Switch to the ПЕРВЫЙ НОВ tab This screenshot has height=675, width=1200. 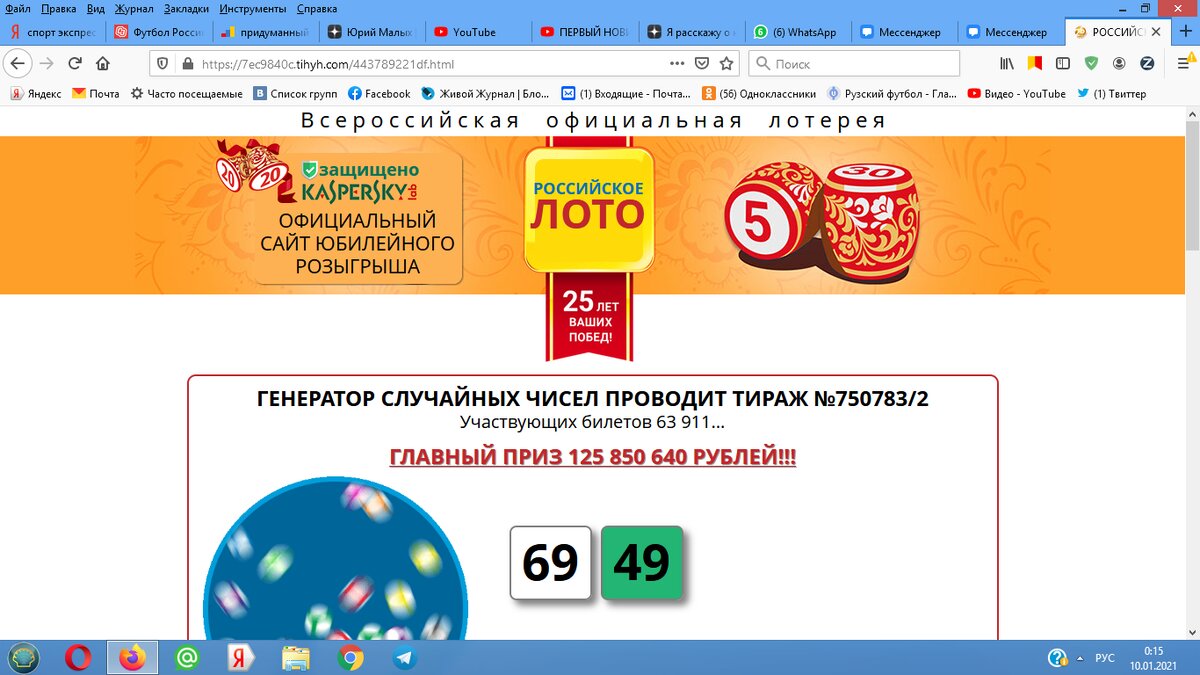pyautogui.click(x=584, y=32)
